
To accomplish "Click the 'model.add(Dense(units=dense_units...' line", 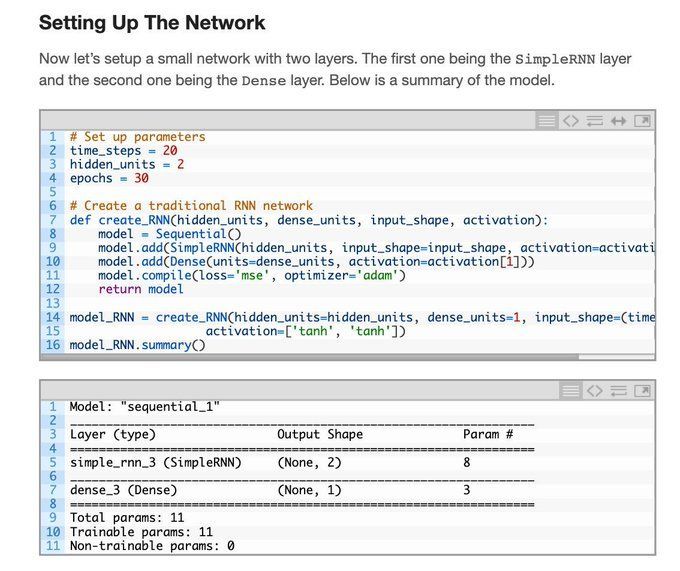I will click(316, 262).
